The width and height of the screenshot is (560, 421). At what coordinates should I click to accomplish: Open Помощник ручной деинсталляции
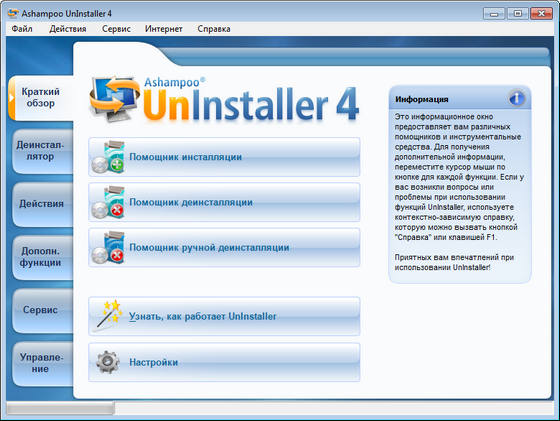point(224,248)
